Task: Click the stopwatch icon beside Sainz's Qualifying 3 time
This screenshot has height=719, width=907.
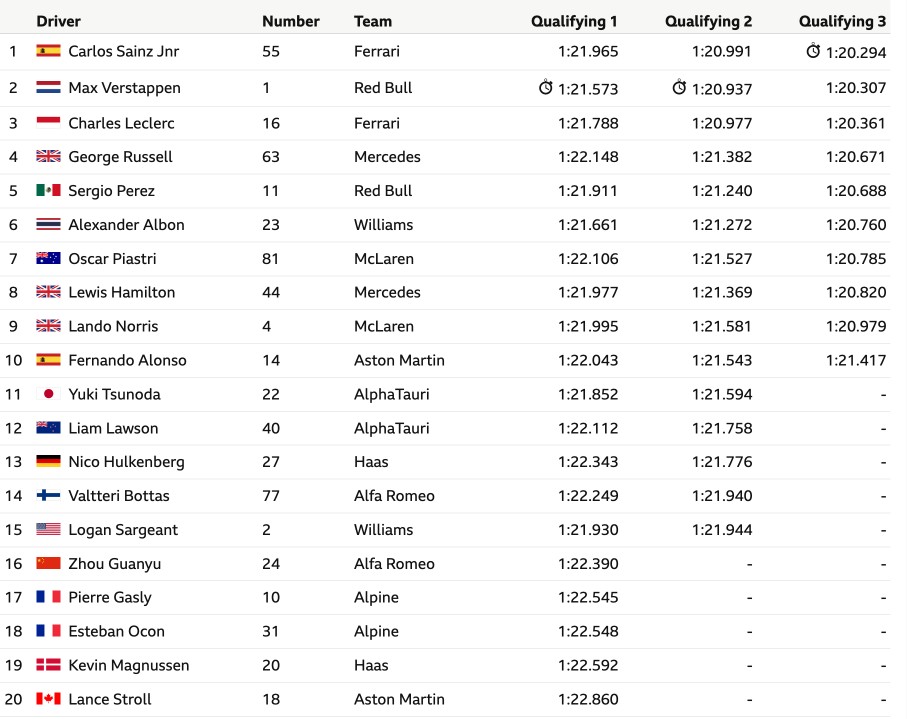Action: [813, 51]
